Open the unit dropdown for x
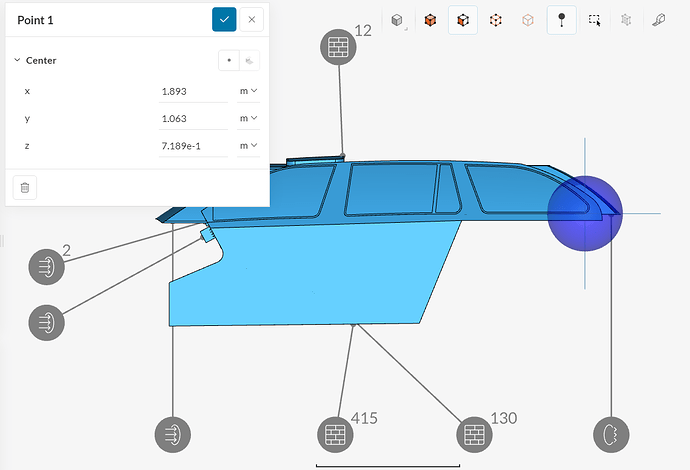The width and height of the screenshot is (690, 470). (x=249, y=92)
